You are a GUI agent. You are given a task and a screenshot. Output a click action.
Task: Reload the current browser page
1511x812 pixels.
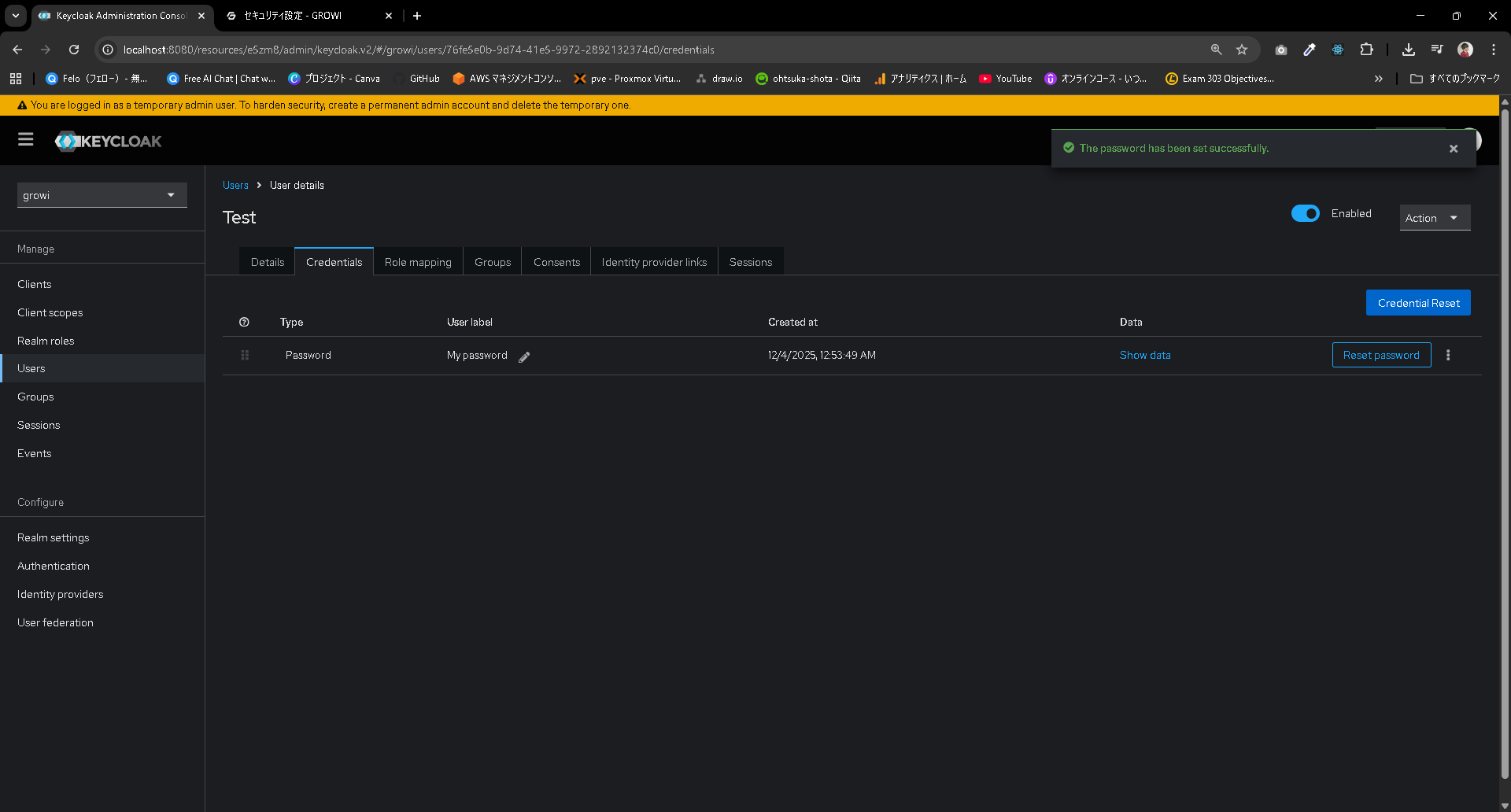point(74,50)
